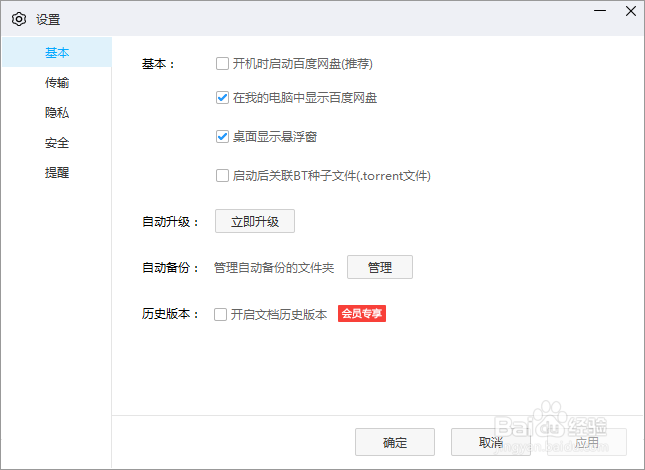Viewport: 645px width, 470px height.
Task: Go to the 安全 settings tab
Action: point(57,143)
